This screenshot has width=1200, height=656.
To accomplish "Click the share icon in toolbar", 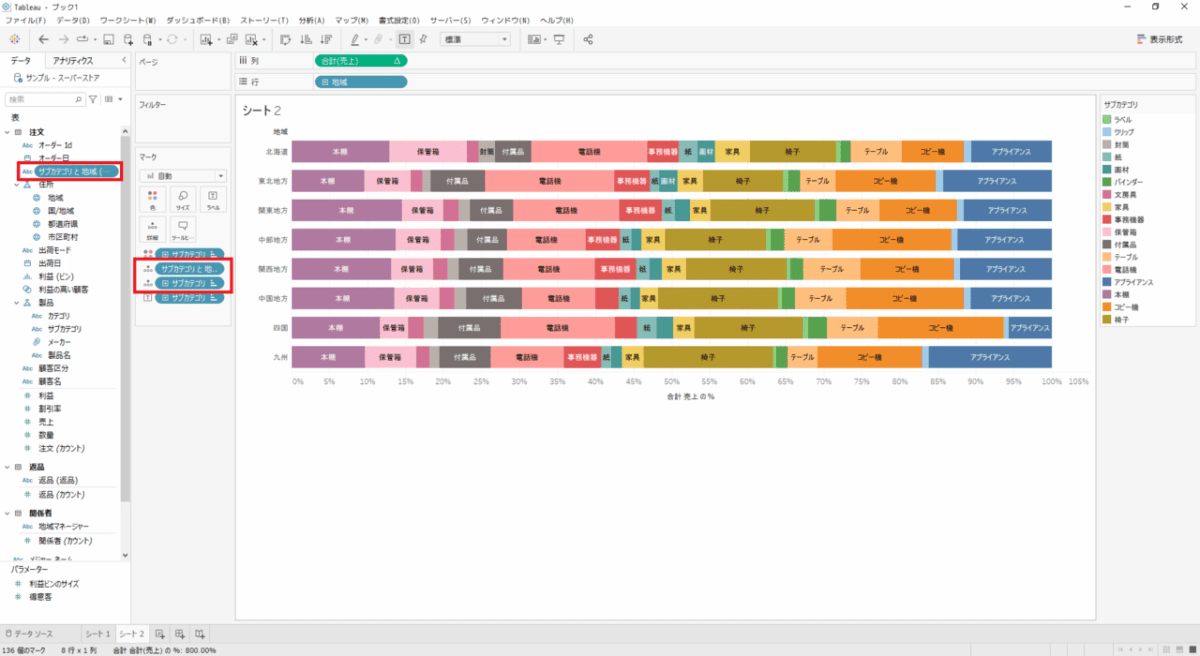I will (588, 39).
